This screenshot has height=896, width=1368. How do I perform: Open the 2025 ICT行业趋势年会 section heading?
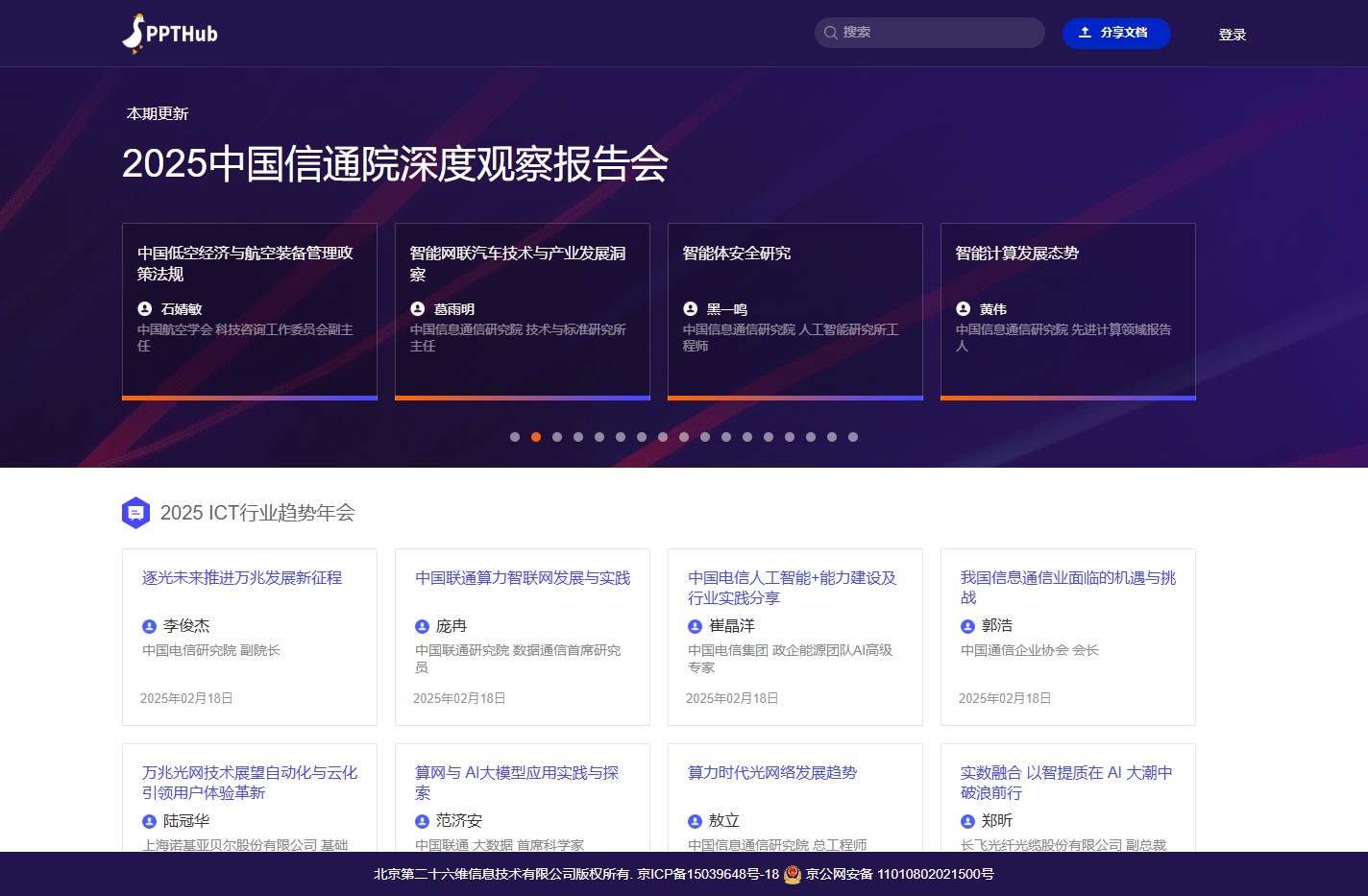click(x=257, y=513)
